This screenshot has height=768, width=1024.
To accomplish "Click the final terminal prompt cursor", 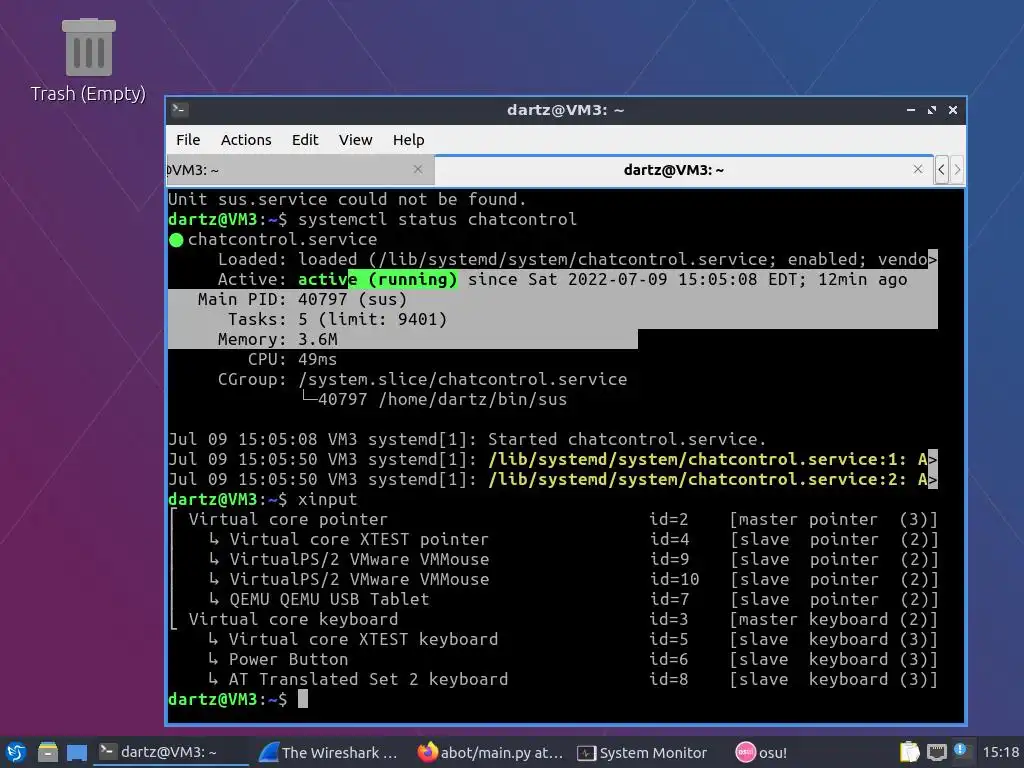I will tap(302, 699).
